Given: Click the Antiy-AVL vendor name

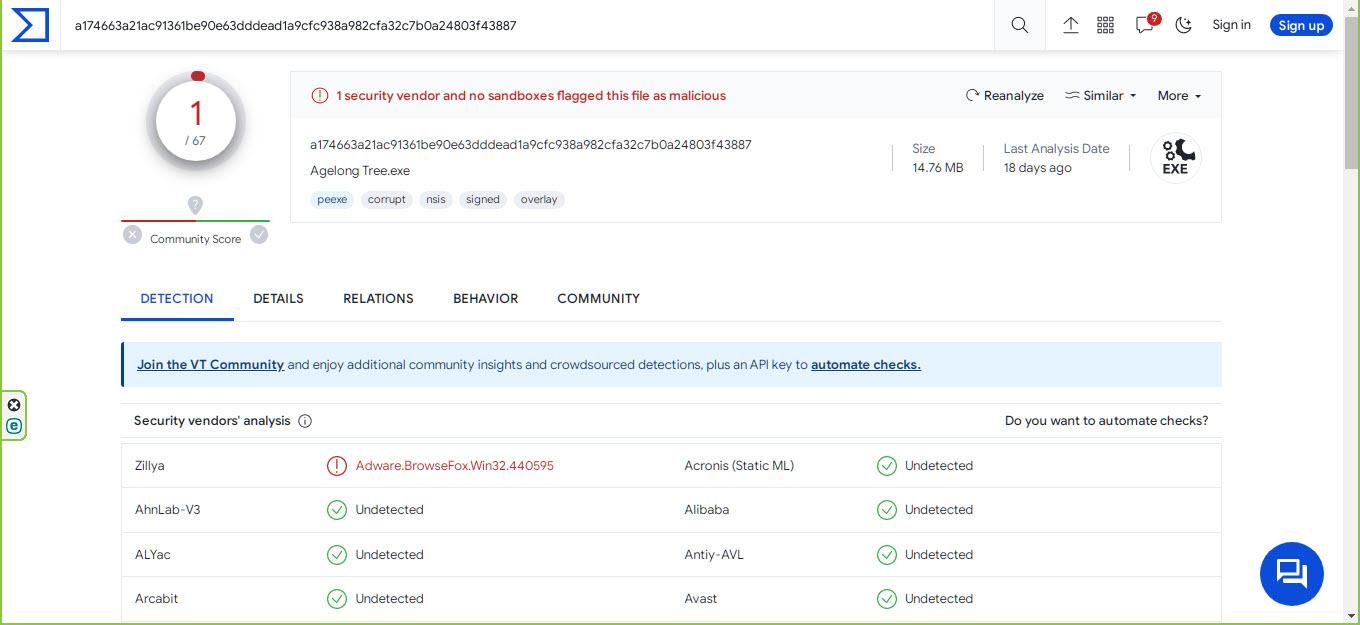Looking at the screenshot, I should click(714, 555).
